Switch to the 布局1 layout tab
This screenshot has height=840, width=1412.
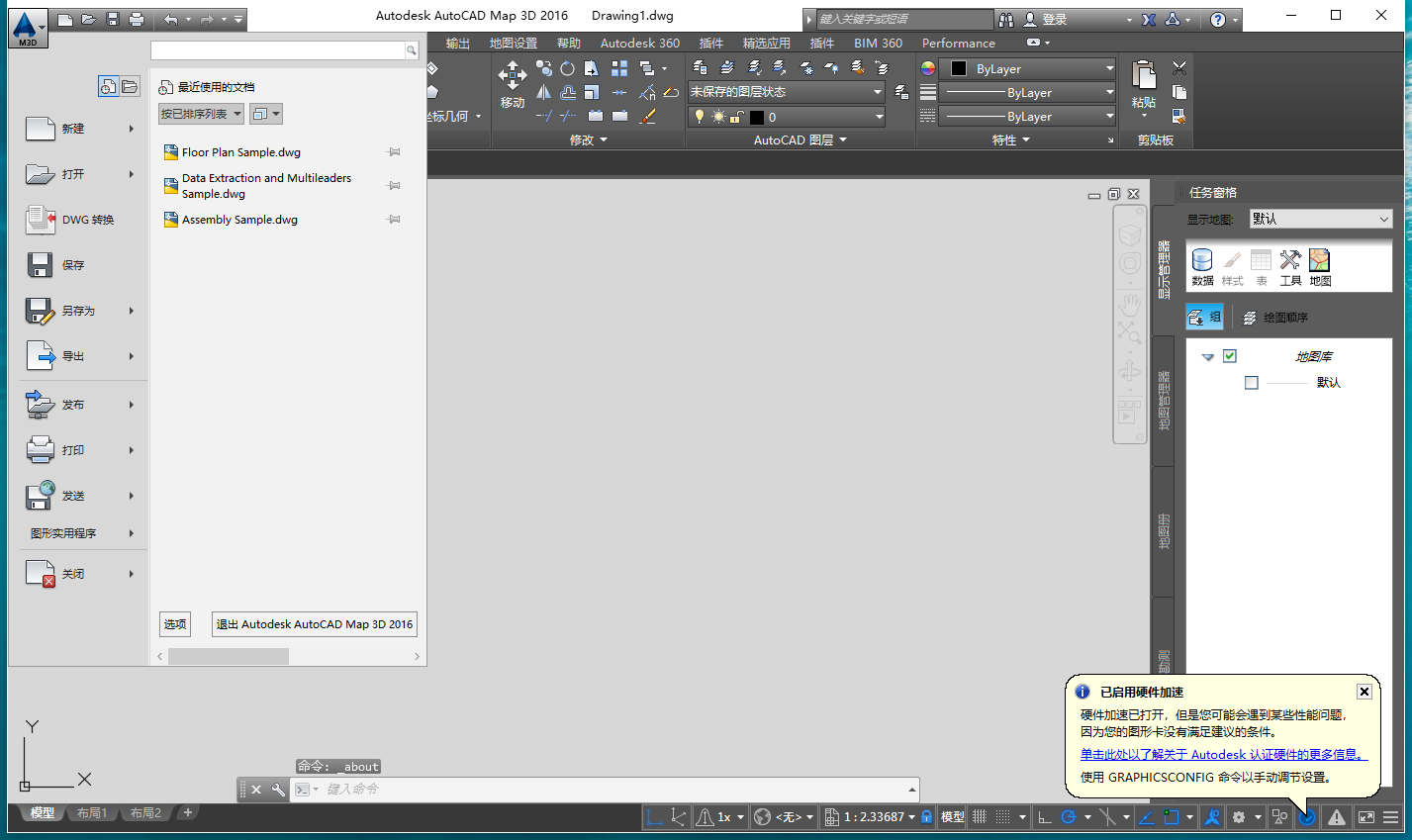pyautogui.click(x=91, y=812)
